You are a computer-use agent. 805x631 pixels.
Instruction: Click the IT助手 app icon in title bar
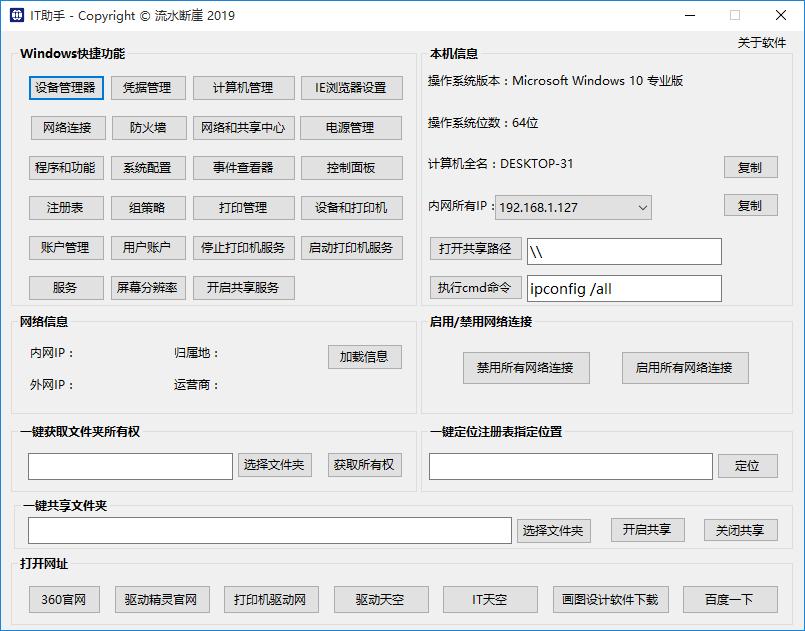pyautogui.click(x=16, y=15)
